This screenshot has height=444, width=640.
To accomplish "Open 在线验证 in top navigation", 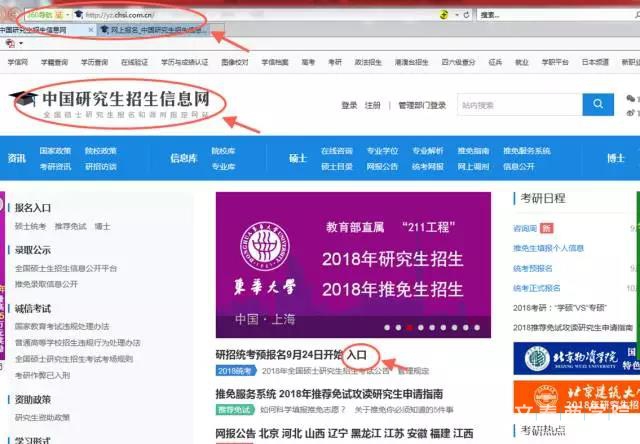I will point(134,62).
